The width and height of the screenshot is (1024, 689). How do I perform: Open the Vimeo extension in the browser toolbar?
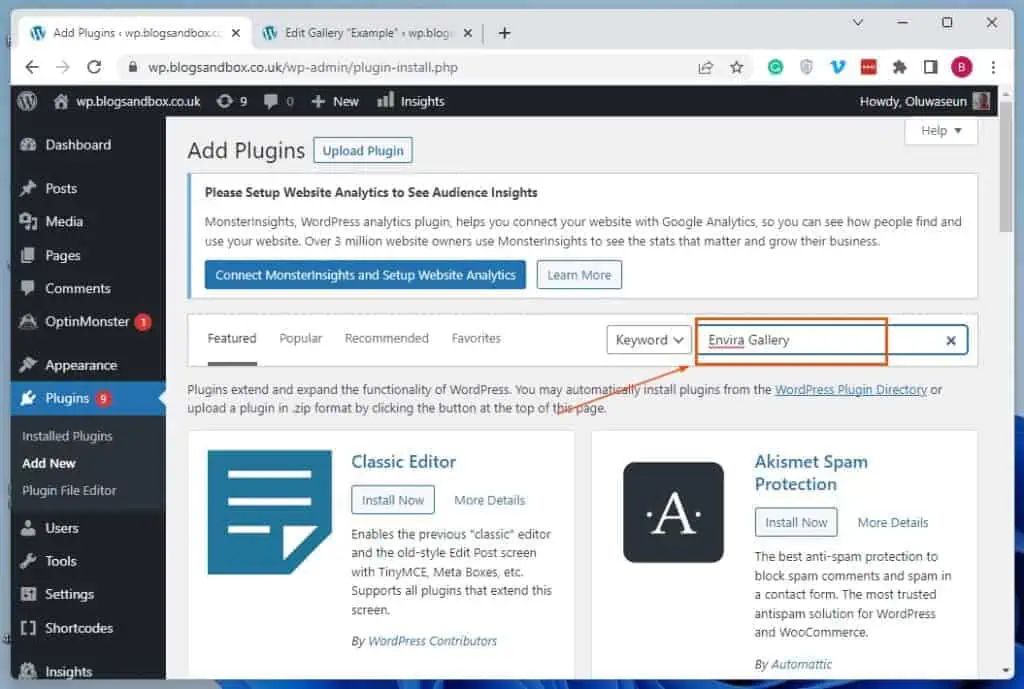coord(837,67)
